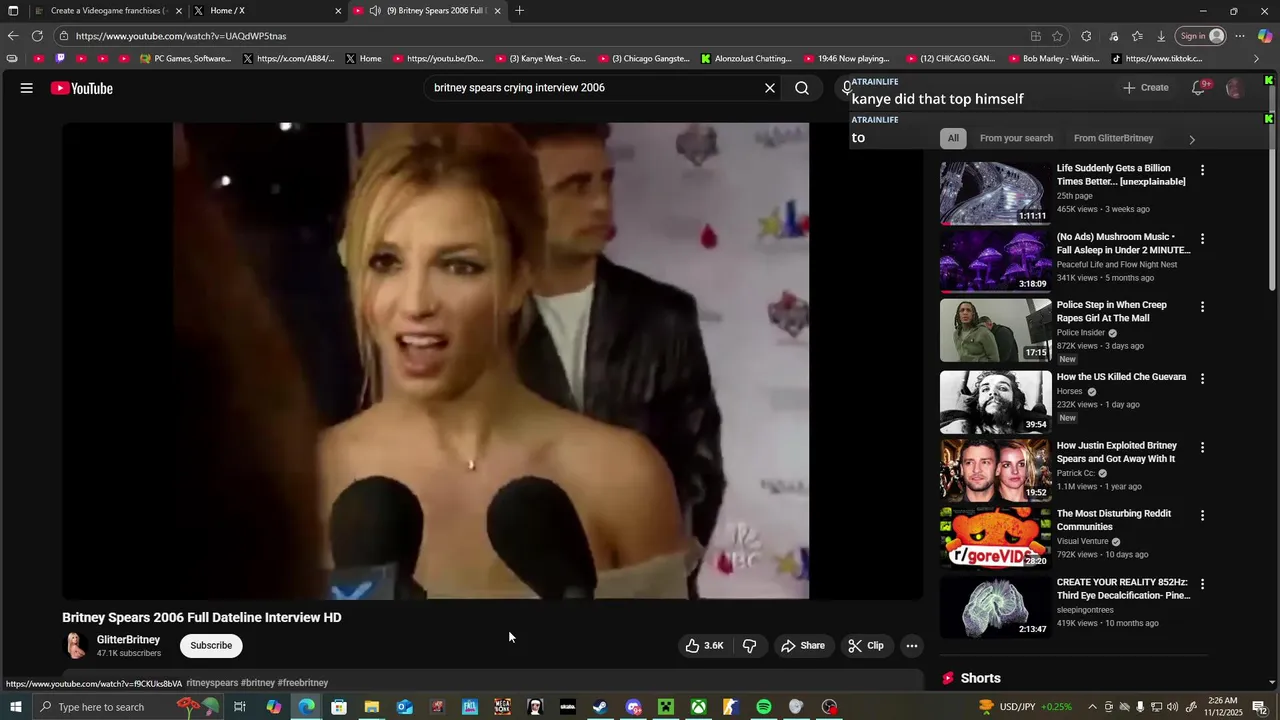Play How the US Killed Che Guevara thumbnail
1280x720 pixels.
(x=995, y=402)
